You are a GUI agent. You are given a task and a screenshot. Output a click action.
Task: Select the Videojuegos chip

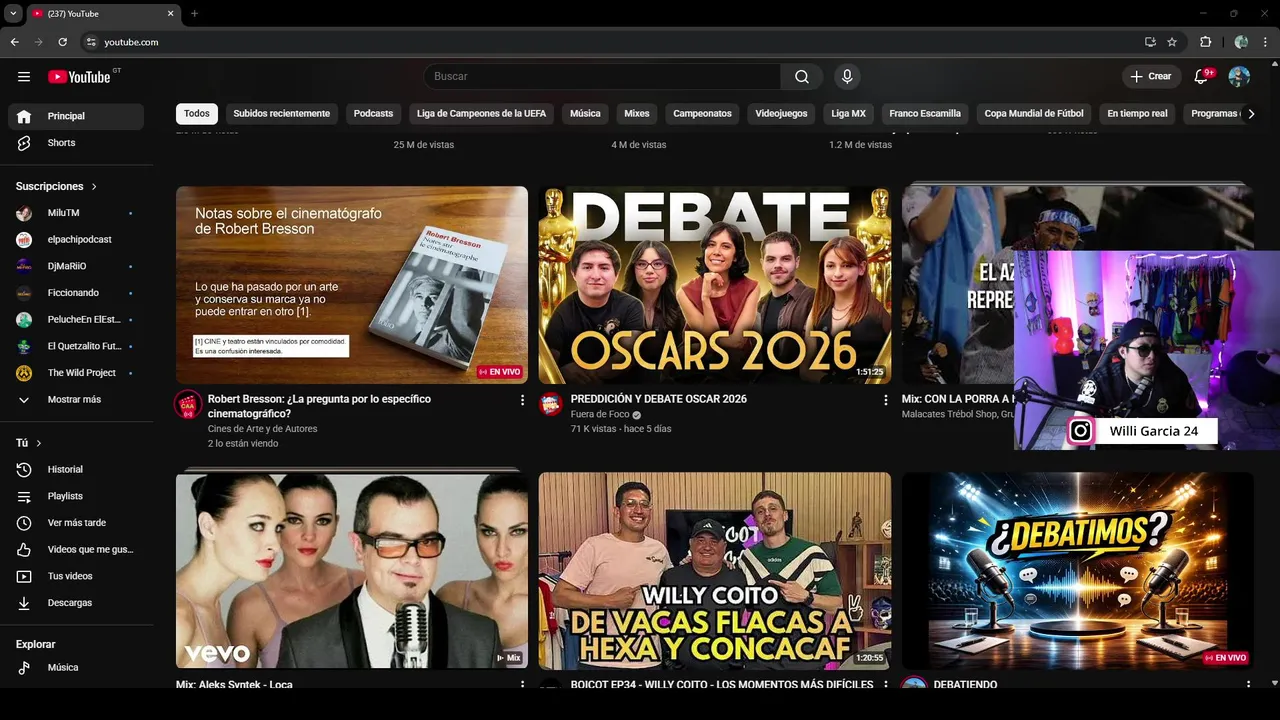coord(781,114)
